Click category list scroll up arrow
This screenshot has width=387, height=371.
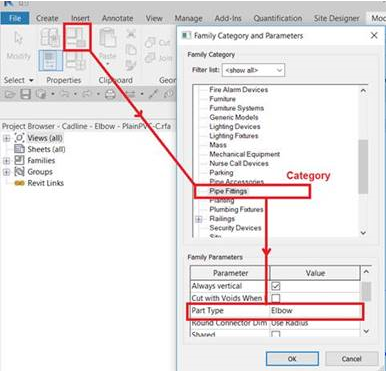(x=363, y=90)
